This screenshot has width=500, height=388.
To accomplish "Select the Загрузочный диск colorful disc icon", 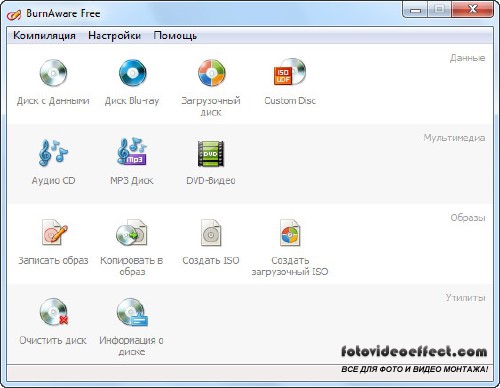I will (x=211, y=73).
